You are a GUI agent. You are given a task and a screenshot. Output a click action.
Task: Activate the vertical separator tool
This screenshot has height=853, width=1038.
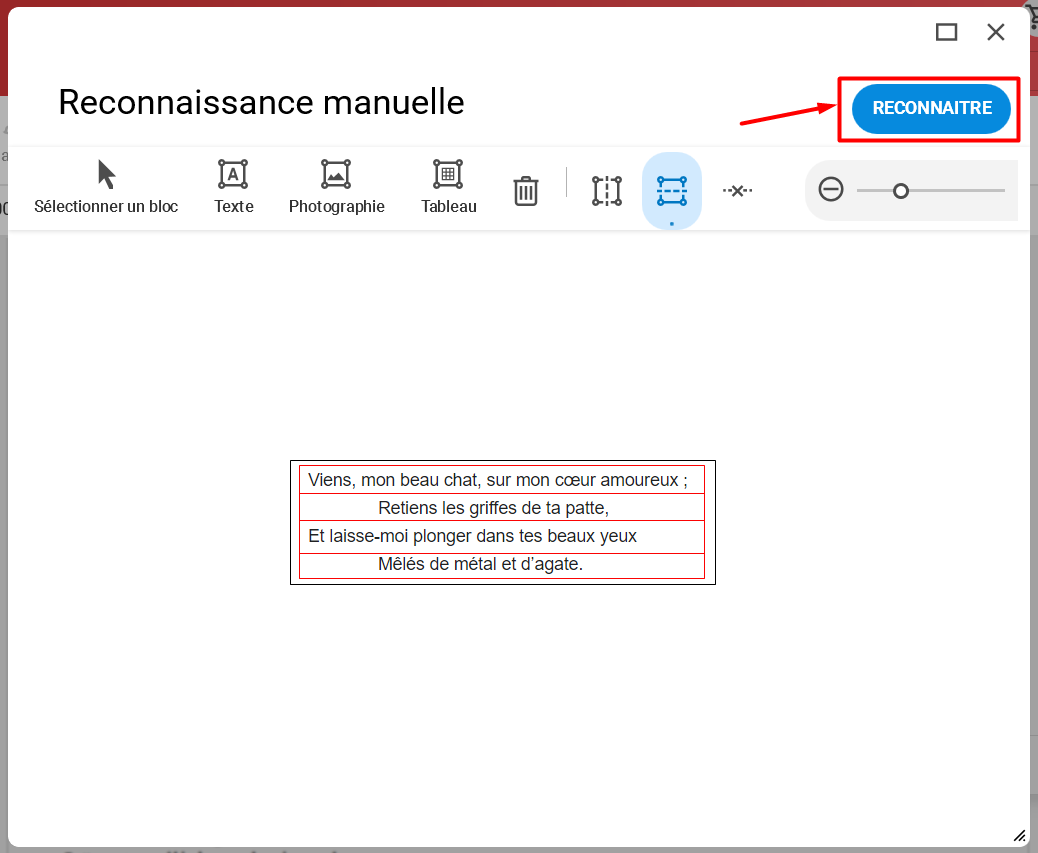point(606,191)
